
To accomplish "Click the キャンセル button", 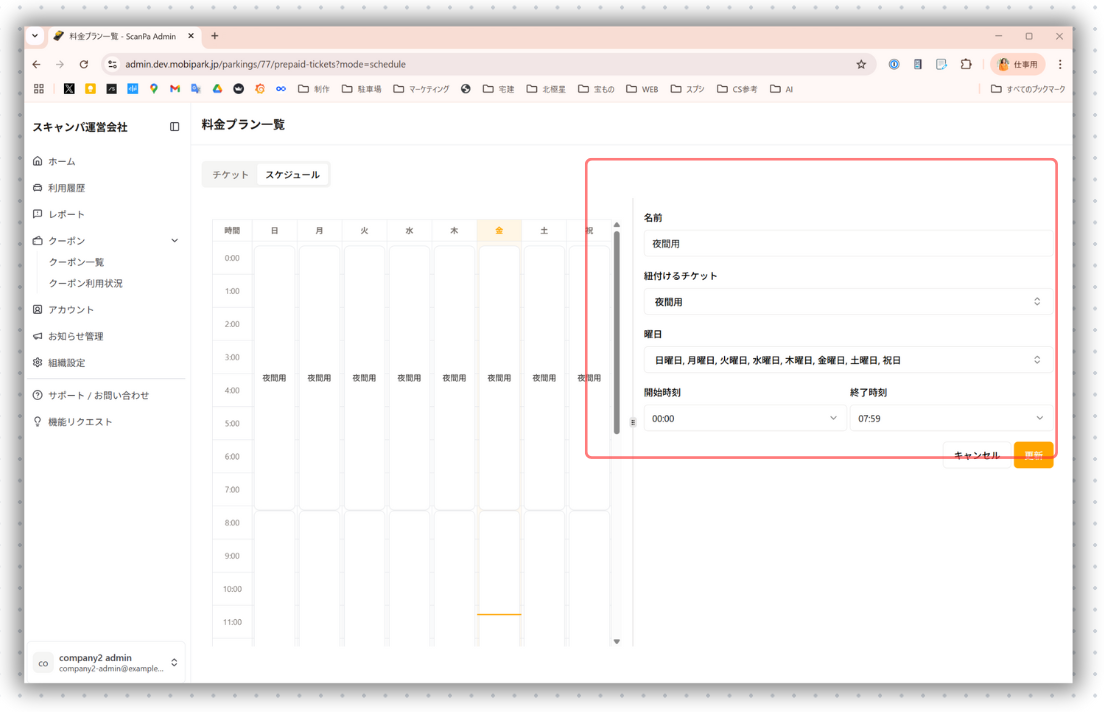I will (976, 455).
